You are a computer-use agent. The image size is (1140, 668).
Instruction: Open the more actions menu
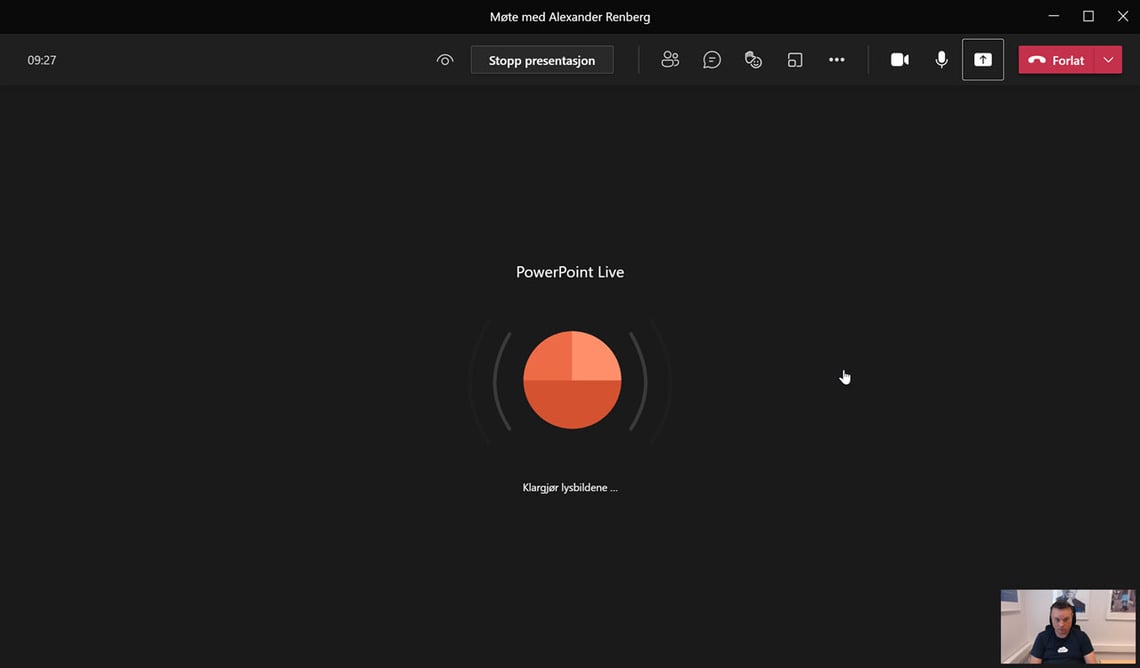click(x=837, y=59)
